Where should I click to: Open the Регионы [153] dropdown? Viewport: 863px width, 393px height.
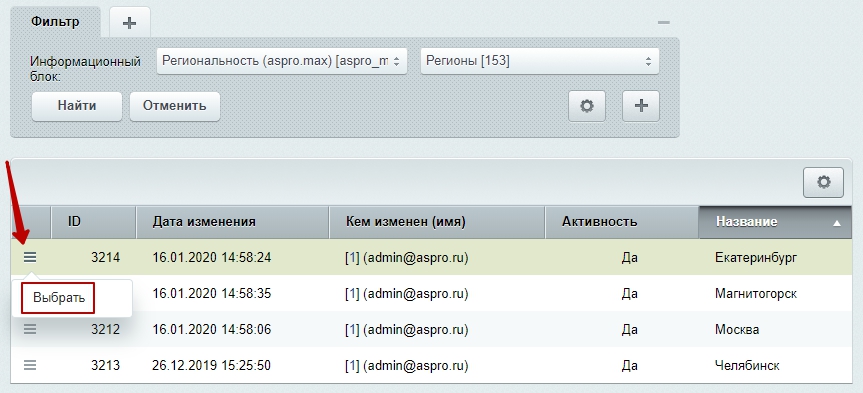[x=539, y=61]
